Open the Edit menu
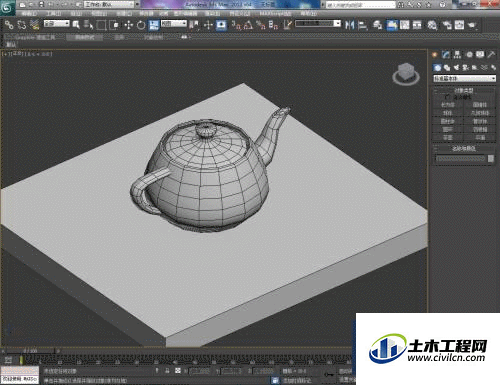The image size is (500, 385). [x=29, y=14]
